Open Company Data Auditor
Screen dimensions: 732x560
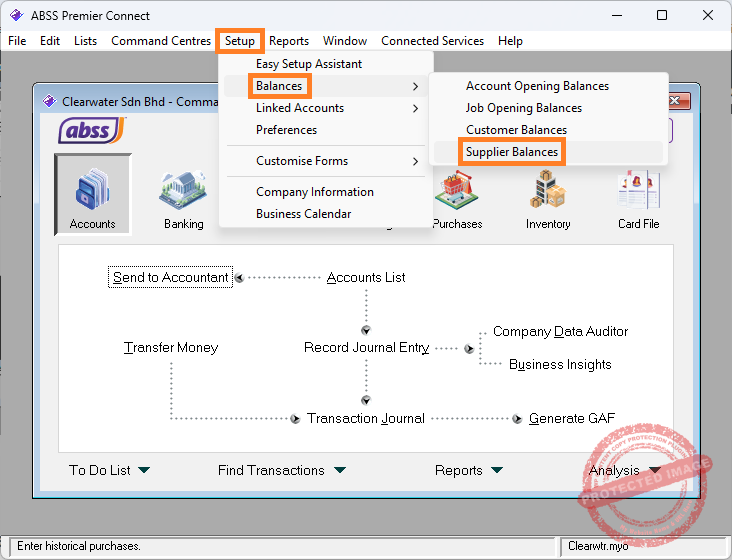tap(560, 331)
